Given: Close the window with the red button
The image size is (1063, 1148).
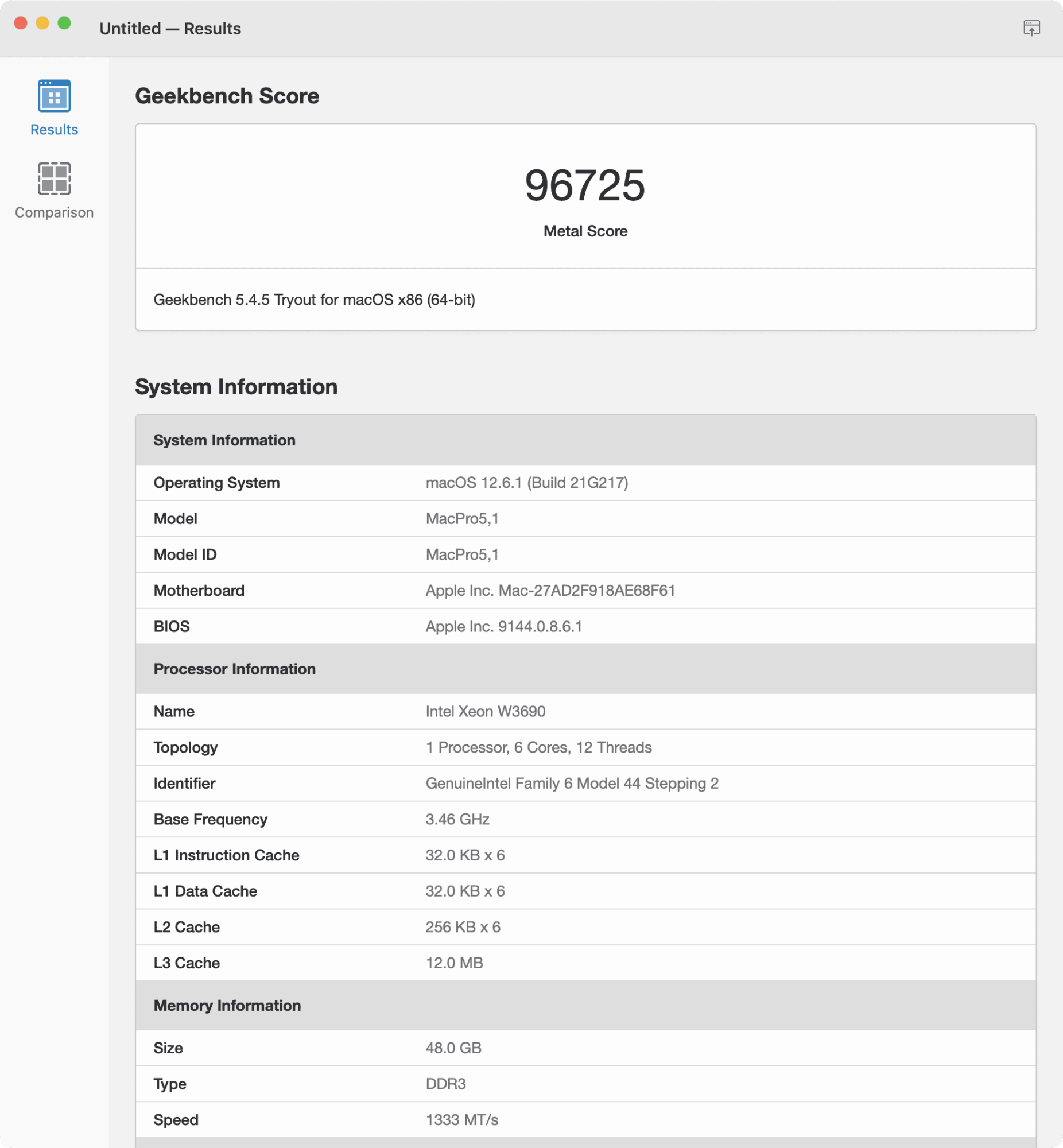Looking at the screenshot, I should tap(21, 23).
